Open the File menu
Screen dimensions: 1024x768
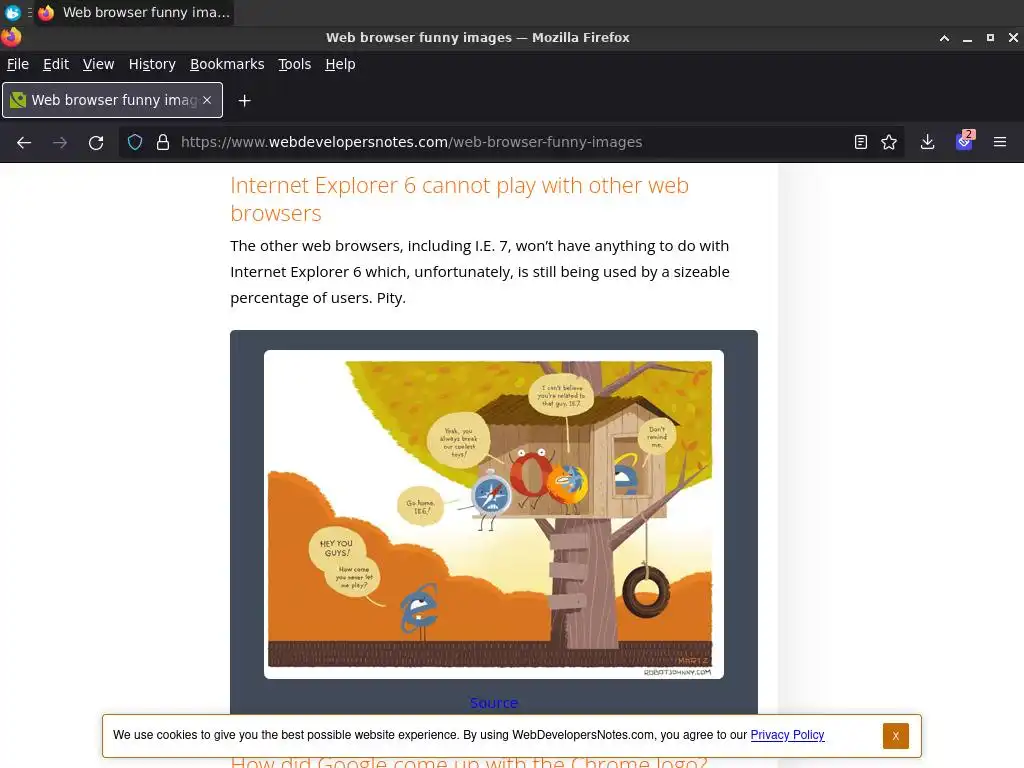(18, 64)
